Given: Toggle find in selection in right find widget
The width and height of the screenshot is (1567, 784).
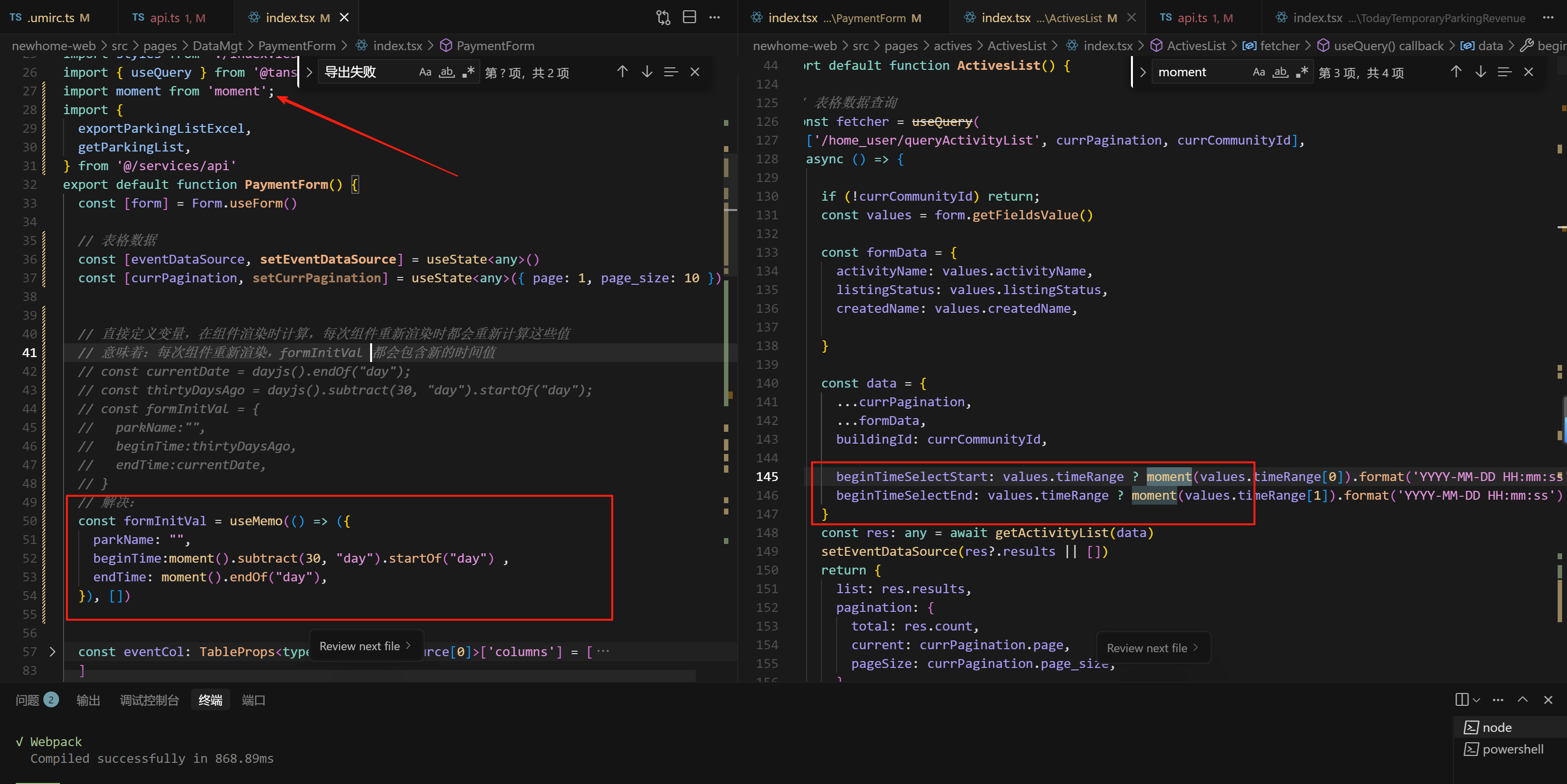Looking at the screenshot, I should pos(1505,72).
